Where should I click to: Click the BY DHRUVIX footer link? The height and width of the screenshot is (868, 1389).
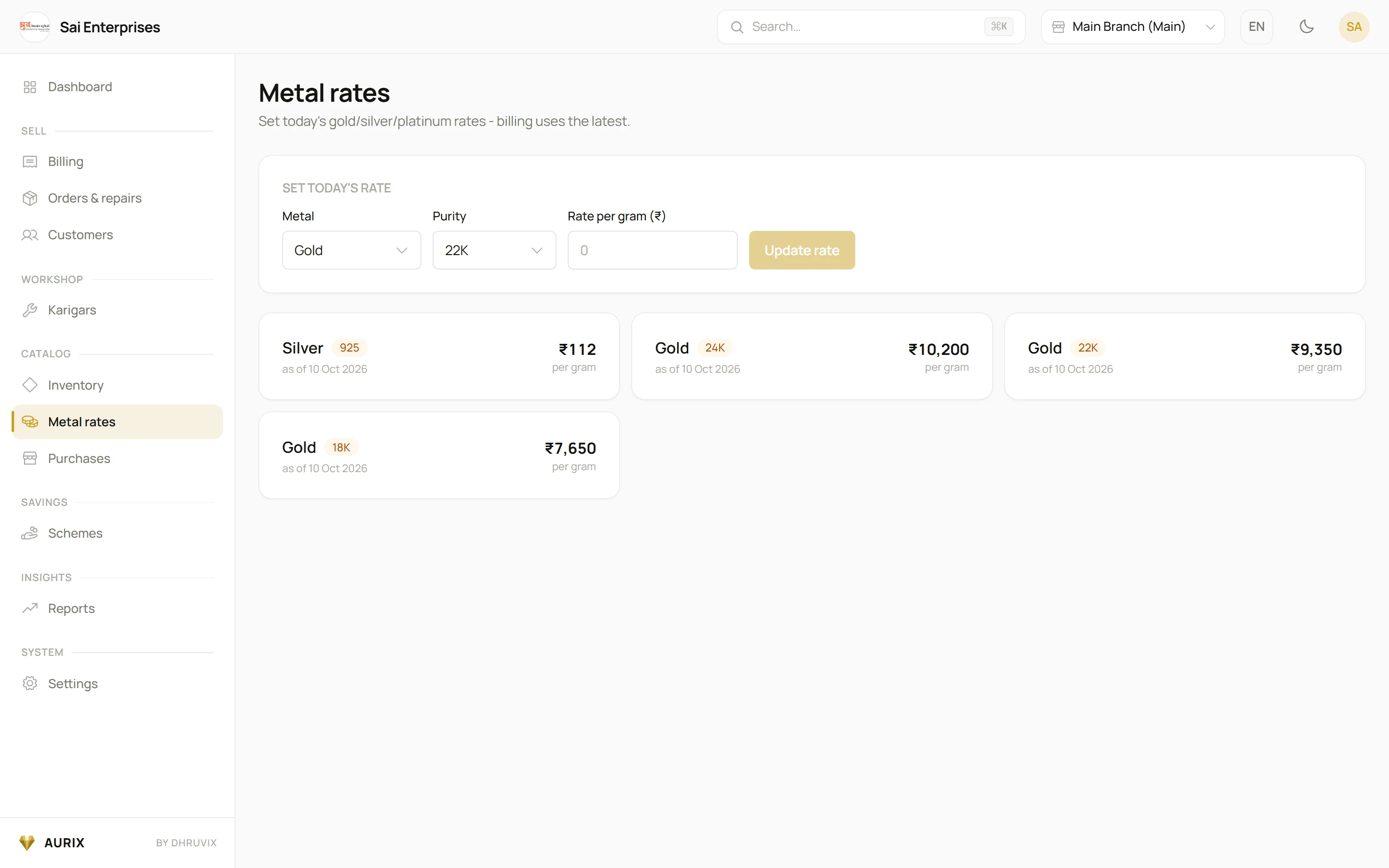click(186, 843)
